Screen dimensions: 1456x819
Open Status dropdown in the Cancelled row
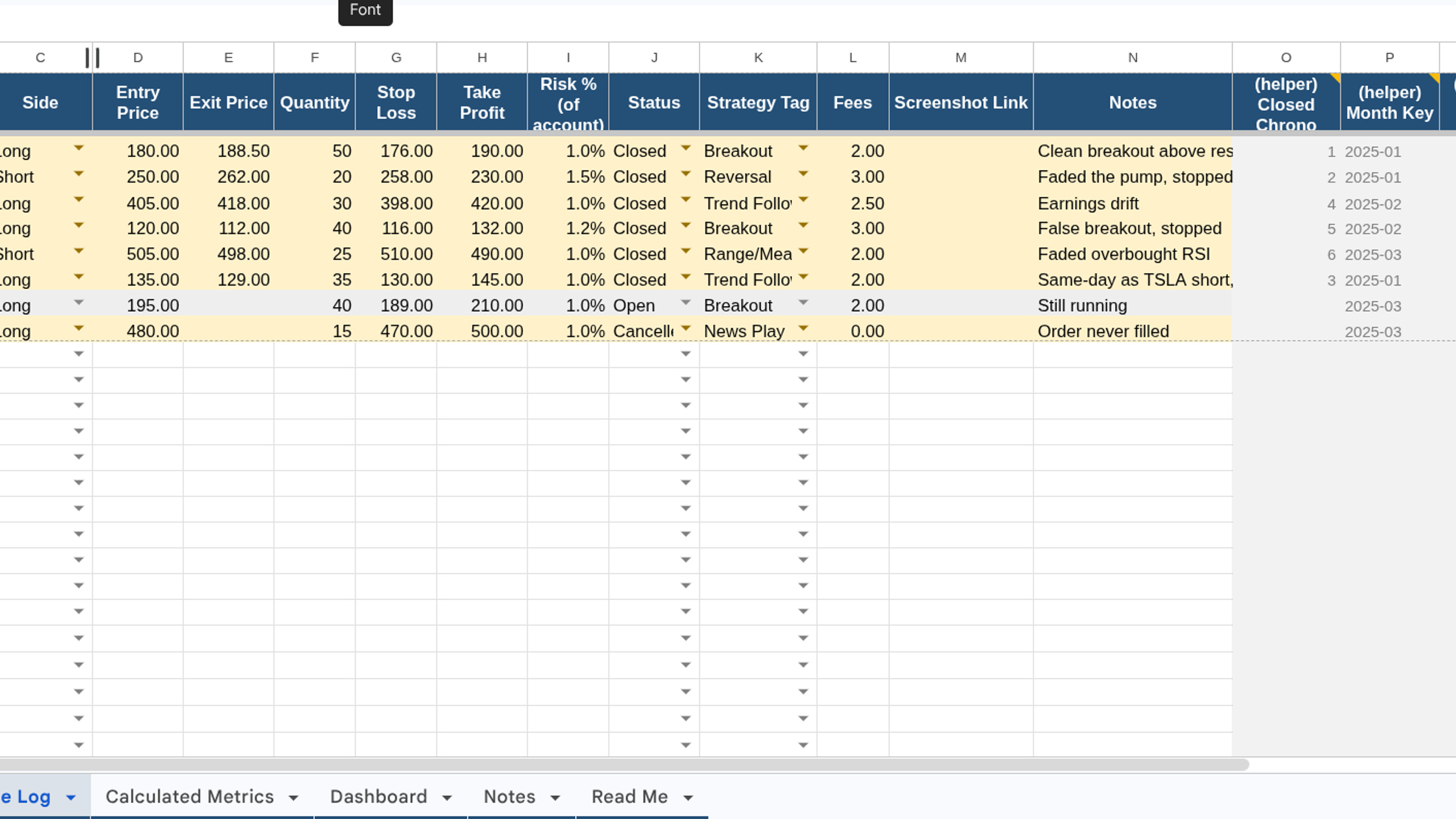[x=686, y=329]
